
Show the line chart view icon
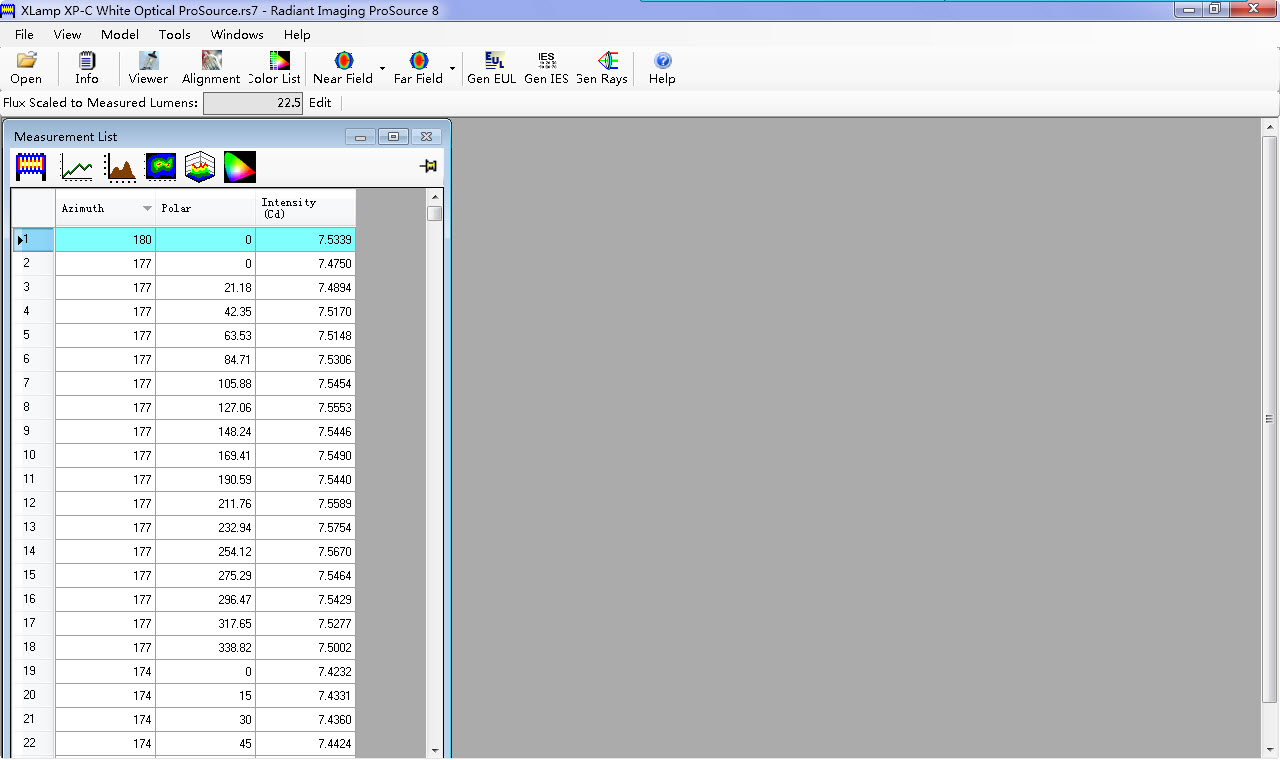(76, 167)
